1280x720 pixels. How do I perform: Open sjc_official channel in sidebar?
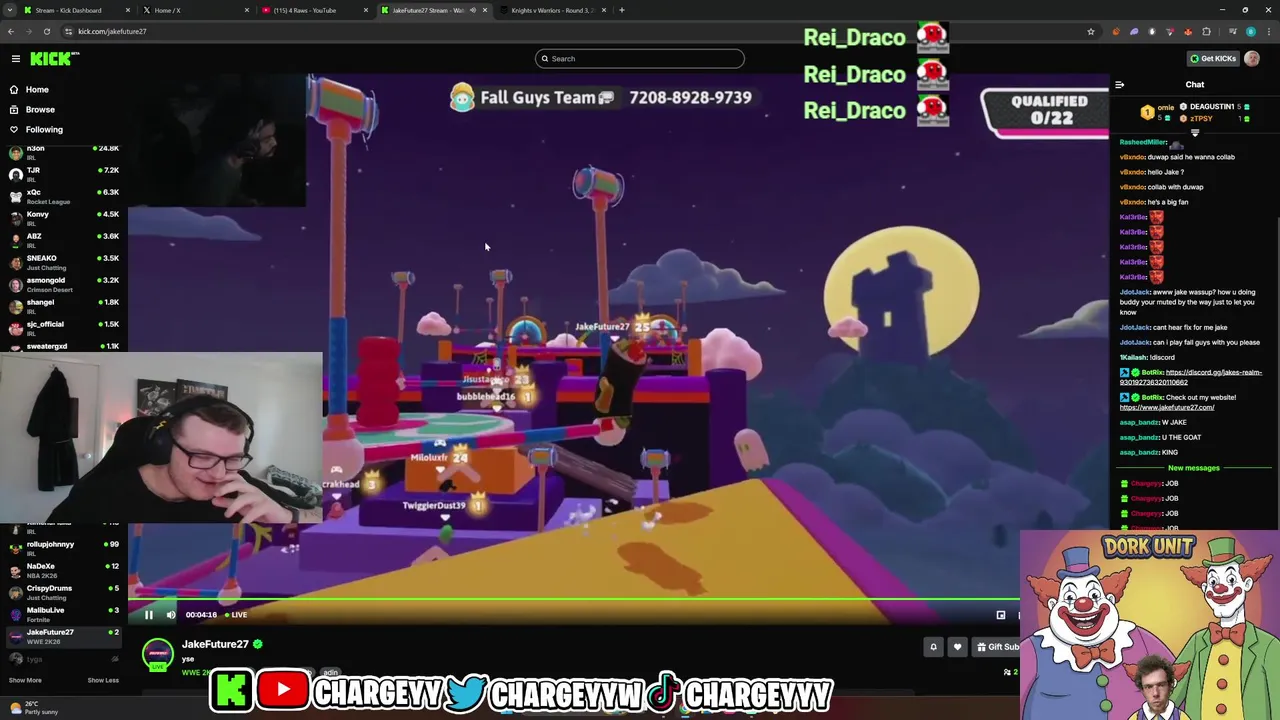pyautogui.click(x=62, y=328)
